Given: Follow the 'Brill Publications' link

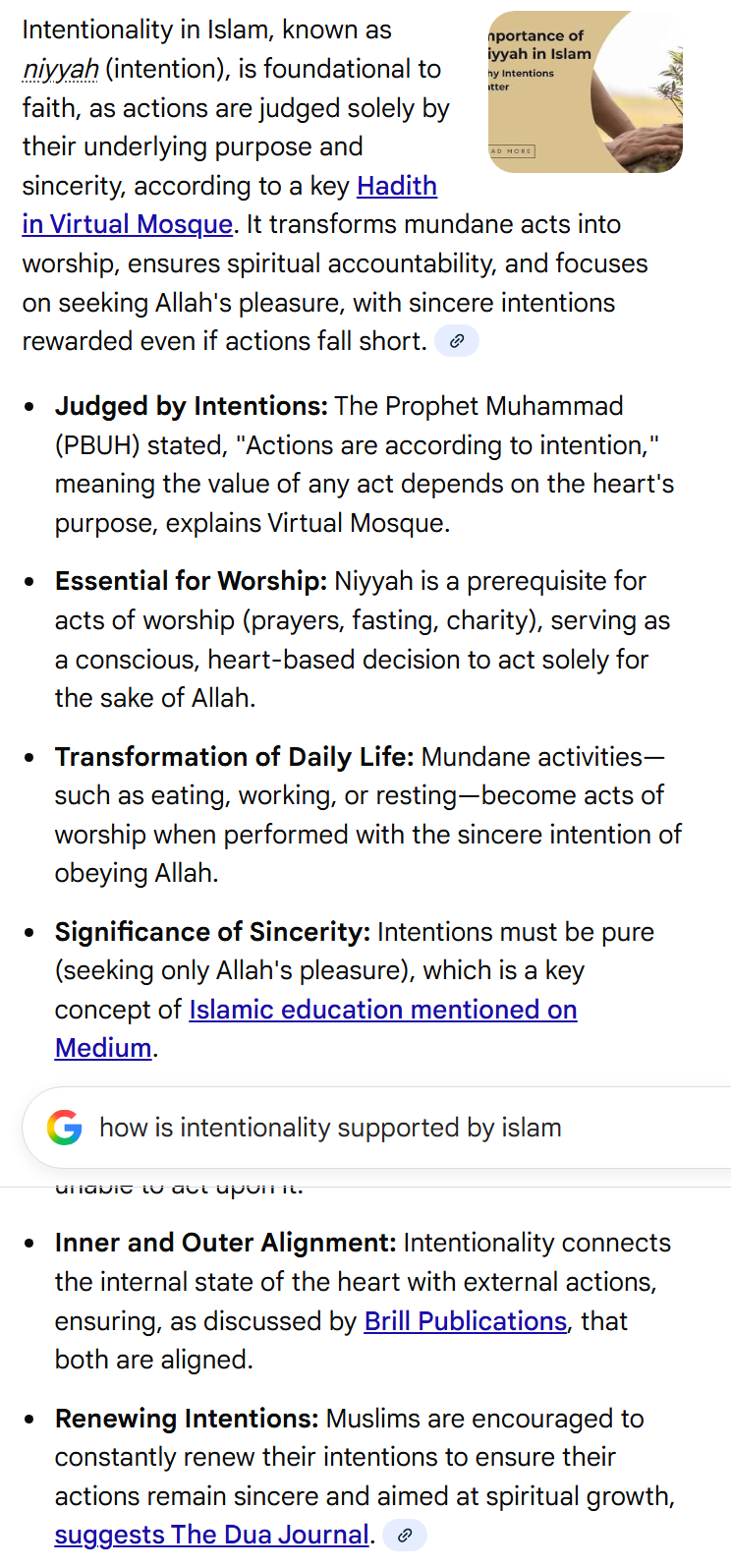Looking at the screenshot, I should pos(465,1321).
